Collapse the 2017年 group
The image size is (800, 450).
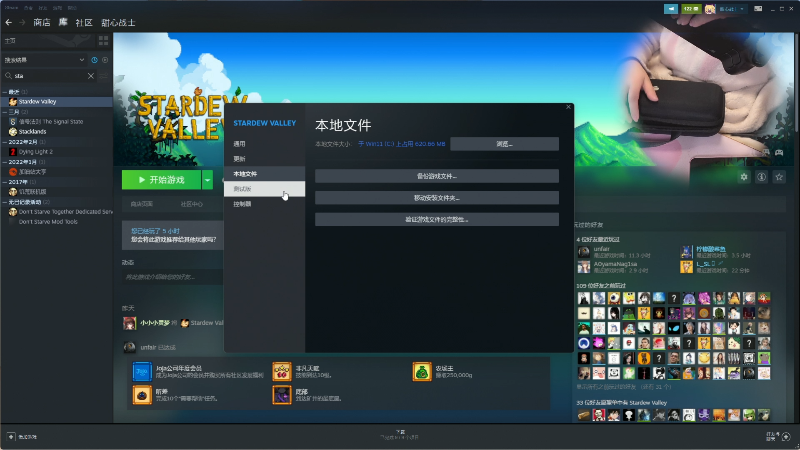[x=5, y=182]
